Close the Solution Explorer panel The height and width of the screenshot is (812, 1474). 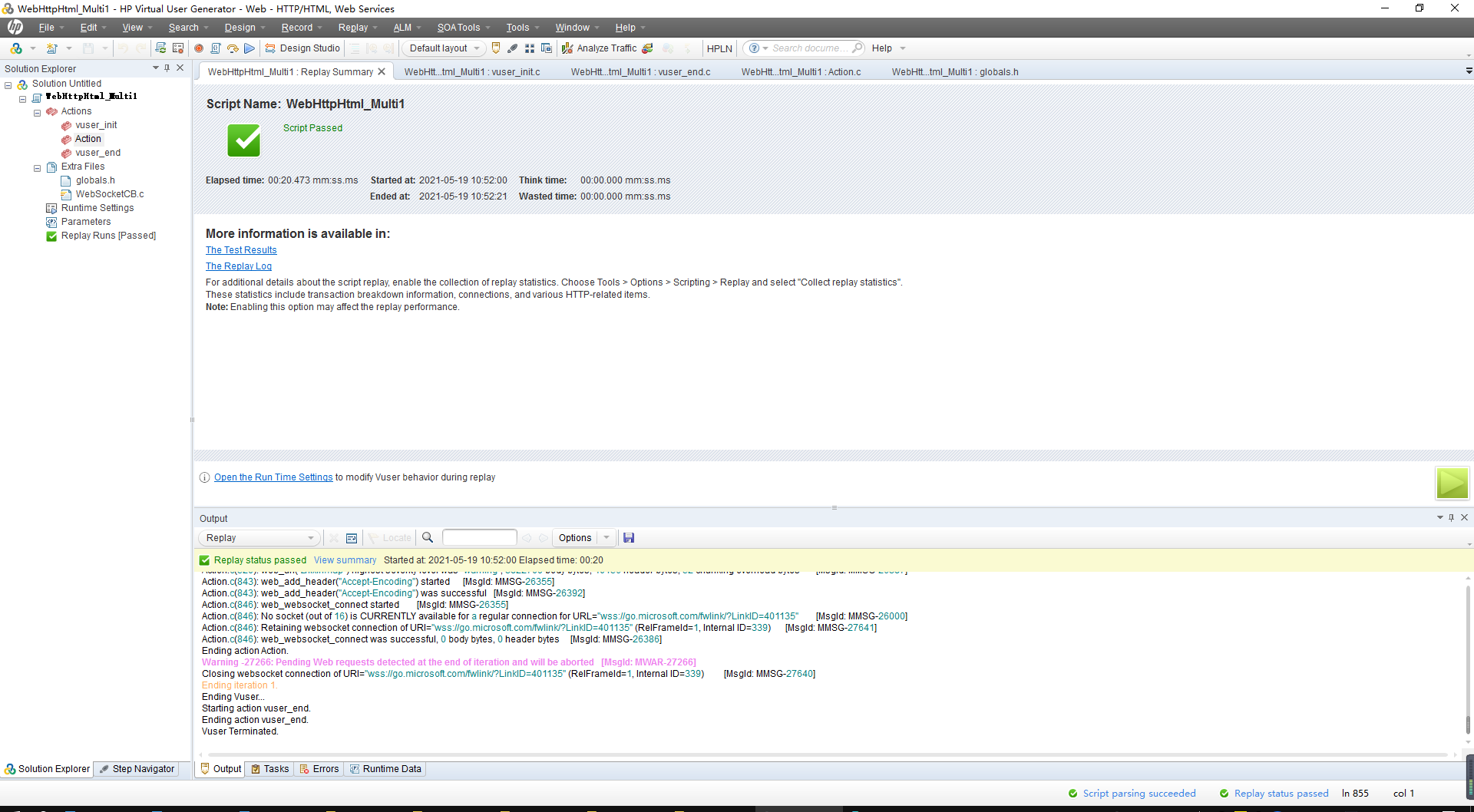coord(180,68)
